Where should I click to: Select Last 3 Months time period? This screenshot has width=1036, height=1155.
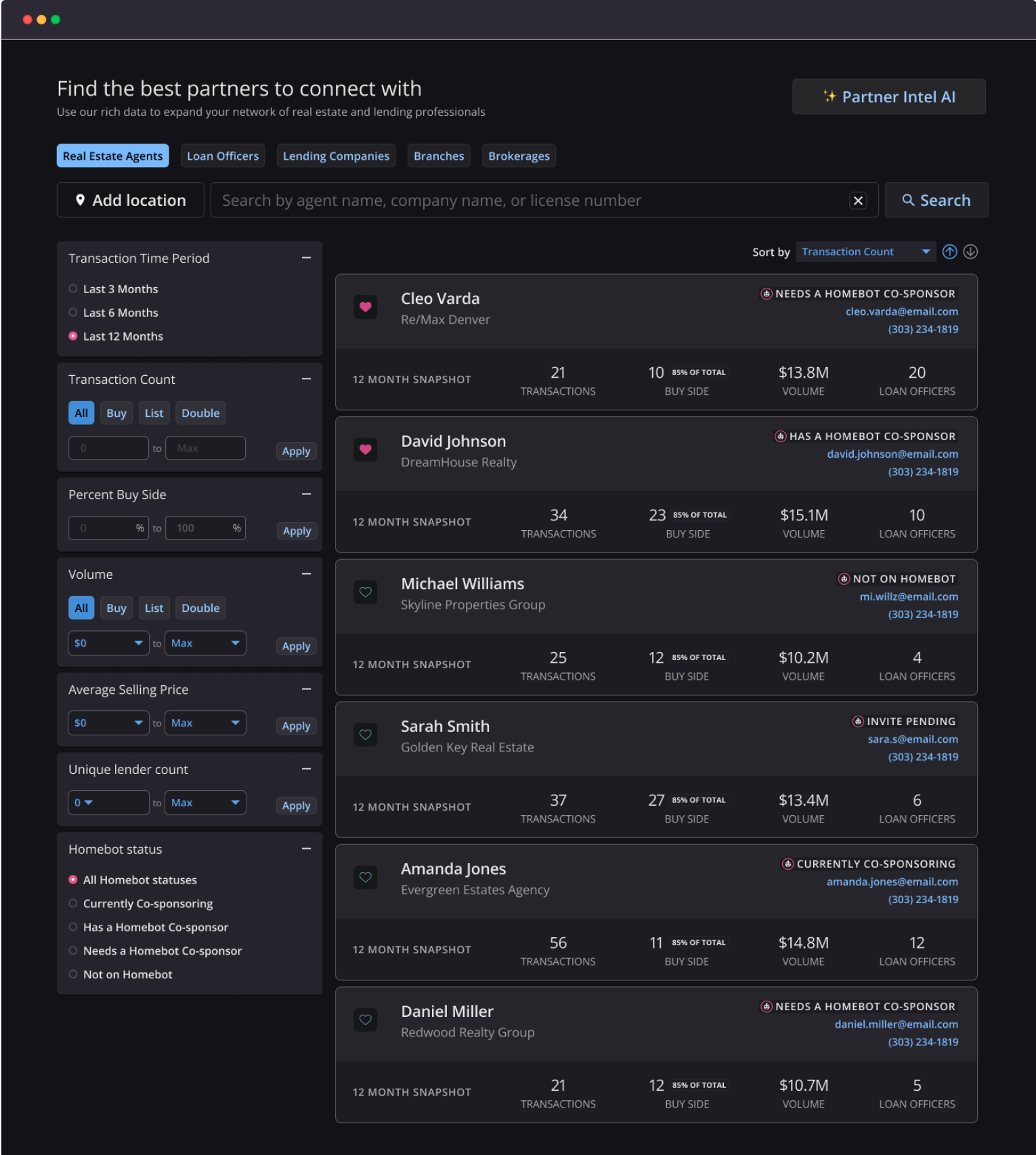tap(73, 289)
